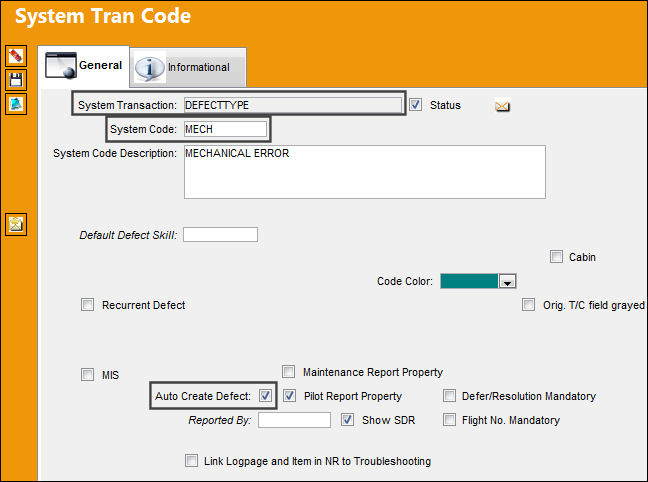Click the mail envelope icon beside Status

tap(502, 106)
